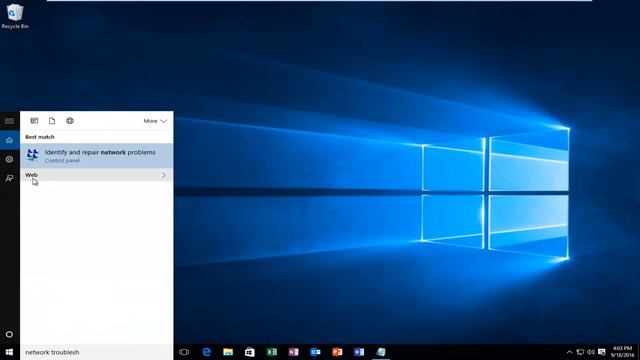This screenshot has width=640, height=360.
Task: Select the Home icon in search sidebar
Action: coord(9,140)
